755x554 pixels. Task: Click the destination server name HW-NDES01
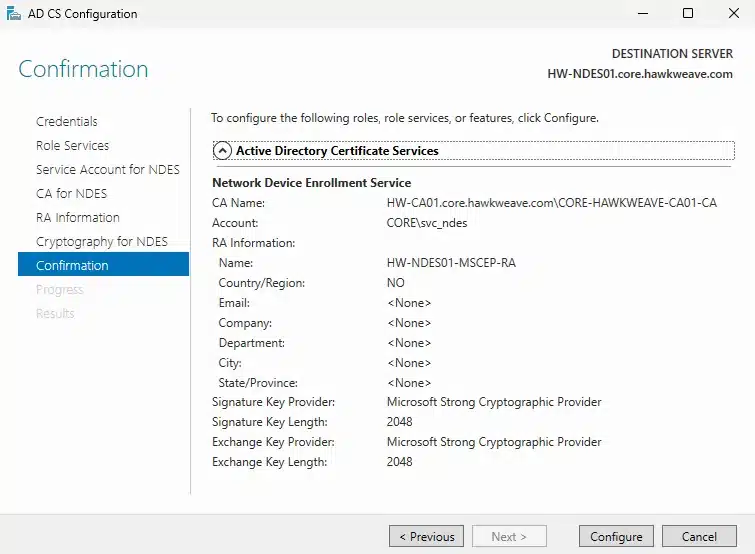(x=640, y=74)
